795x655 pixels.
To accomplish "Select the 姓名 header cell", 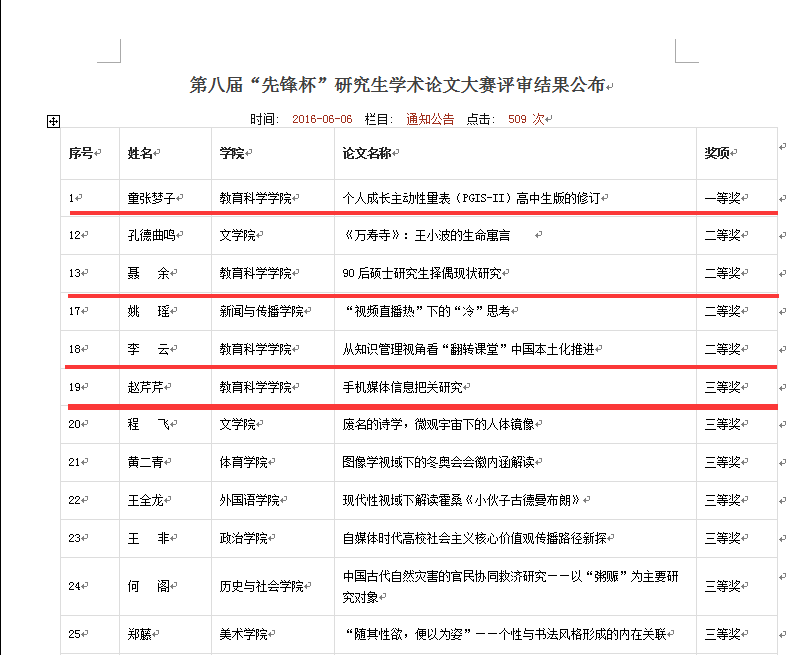I will (141, 153).
